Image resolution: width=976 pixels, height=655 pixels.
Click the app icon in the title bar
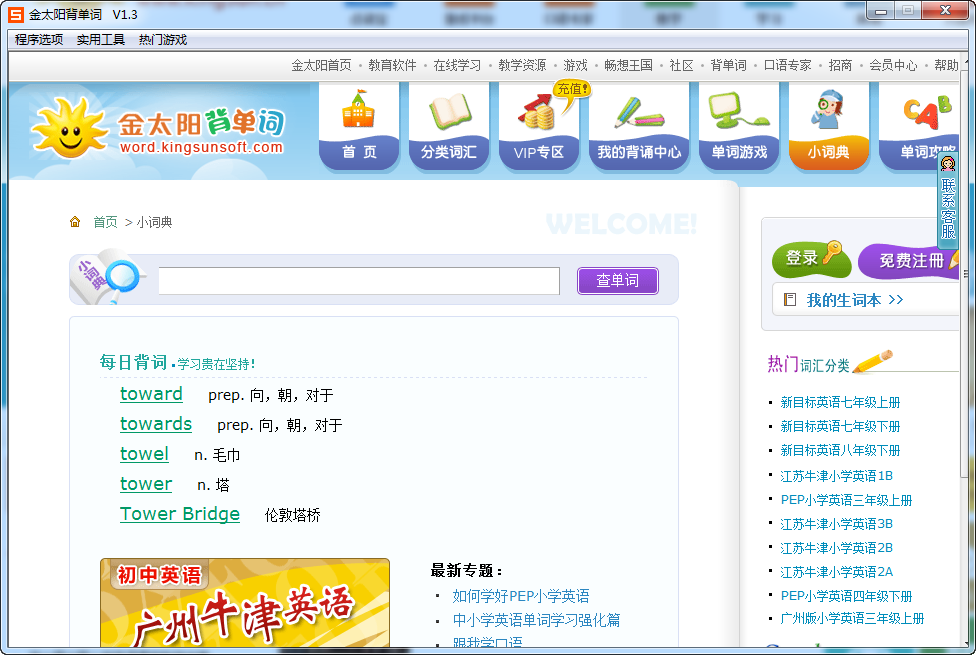coord(16,14)
